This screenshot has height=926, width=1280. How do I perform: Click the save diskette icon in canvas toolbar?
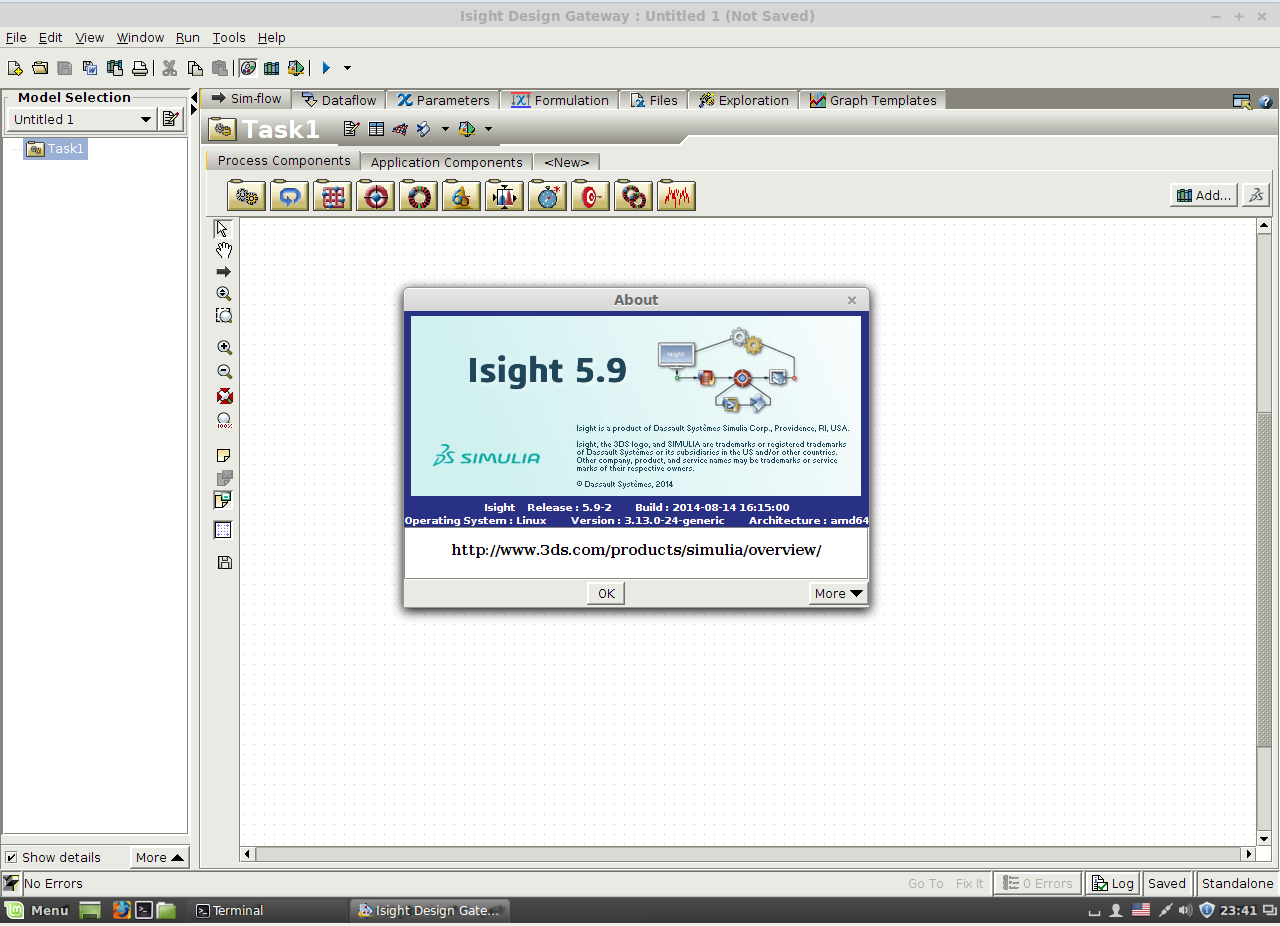pos(225,563)
